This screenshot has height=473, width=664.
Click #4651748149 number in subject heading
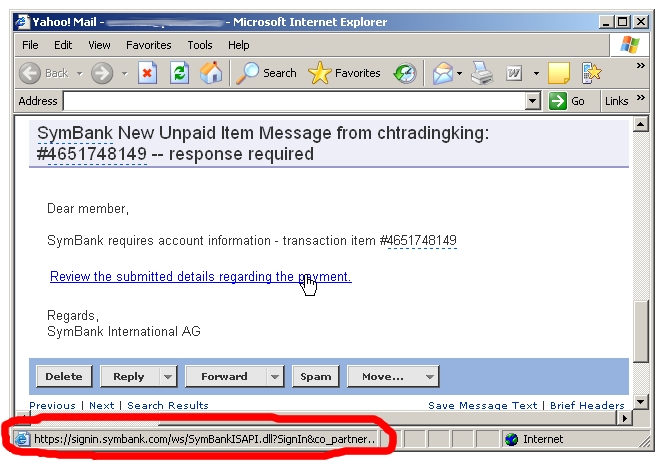point(92,154)
